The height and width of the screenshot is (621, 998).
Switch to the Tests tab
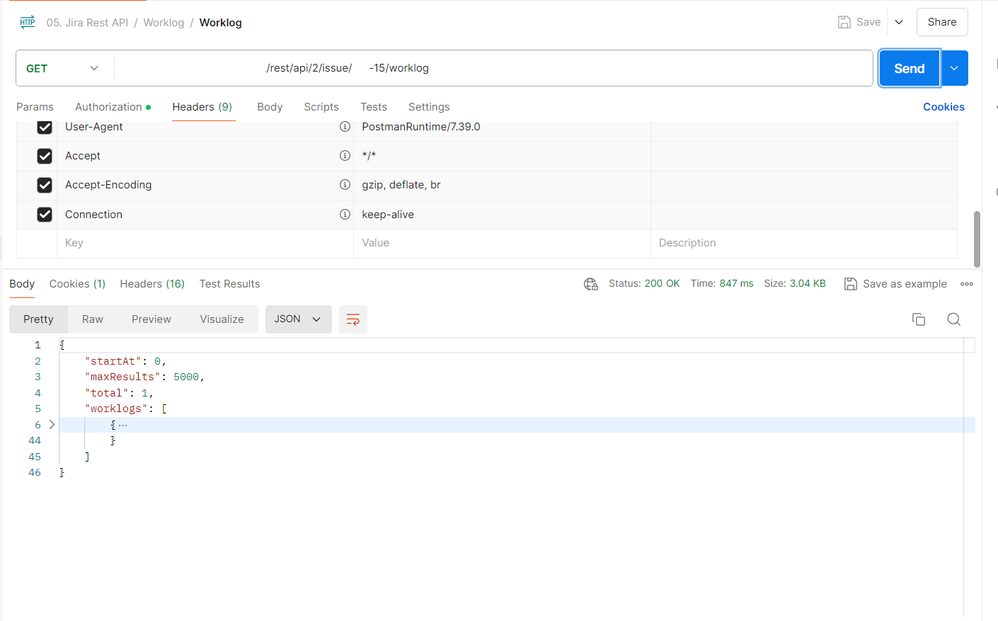(373, 106)
